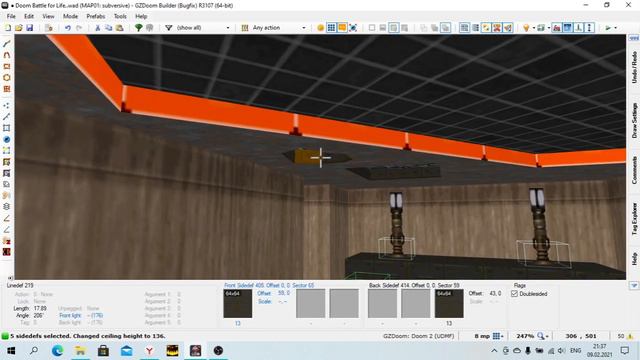Undo the last action

(x=68, y=28)
